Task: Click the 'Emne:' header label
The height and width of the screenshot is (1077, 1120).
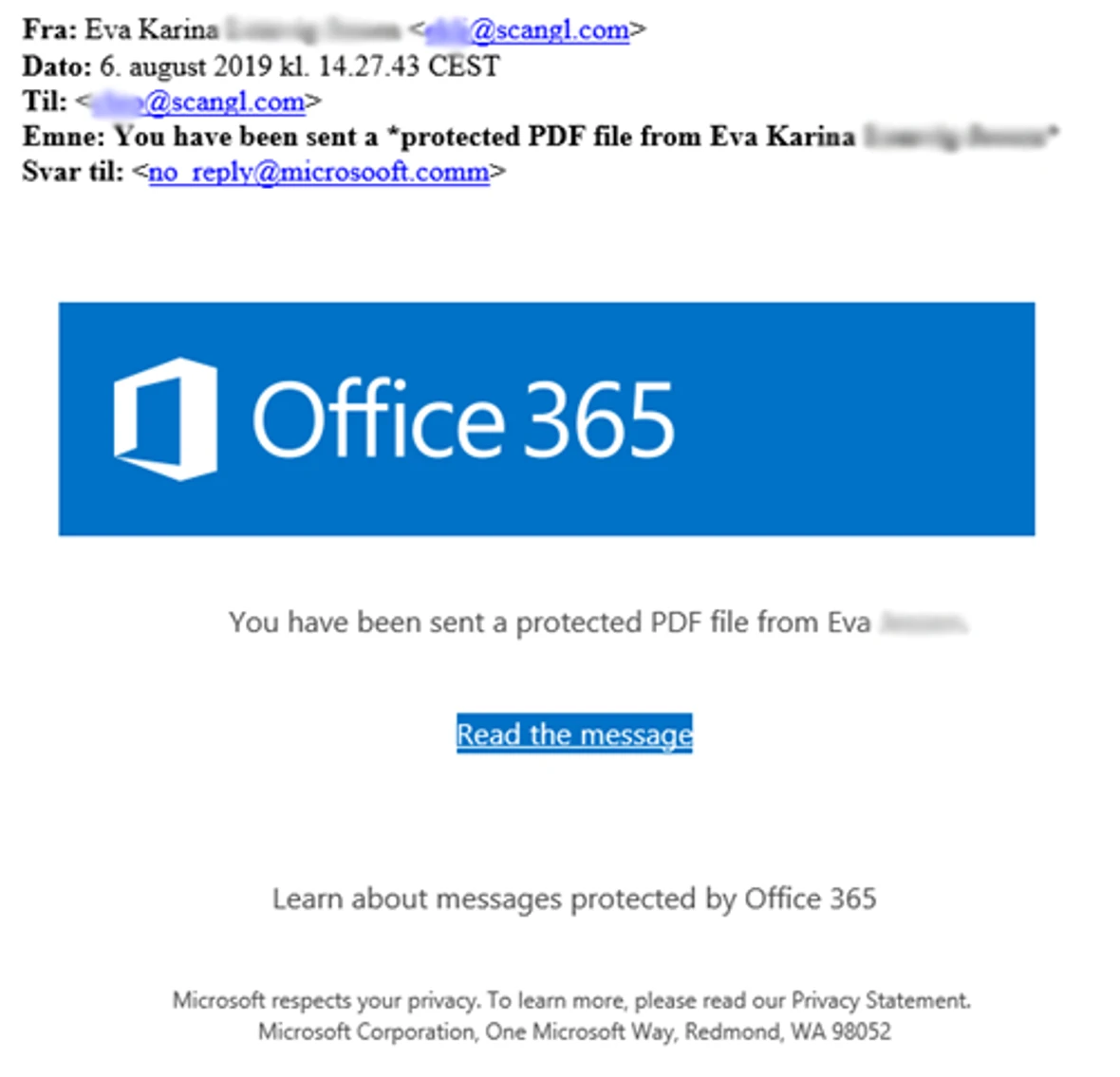Action: (x=64, y=137)
